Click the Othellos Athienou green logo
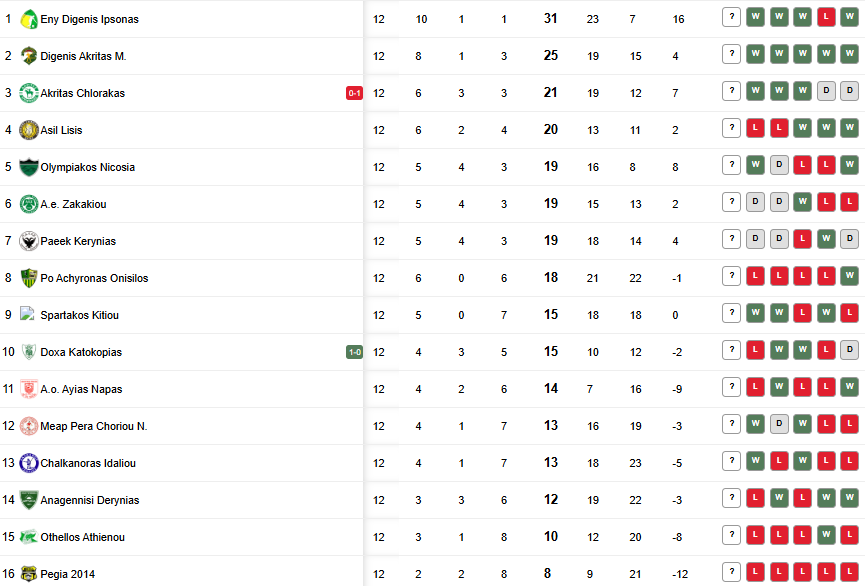This screenshot has height=586, width=865. pos(29,537)
